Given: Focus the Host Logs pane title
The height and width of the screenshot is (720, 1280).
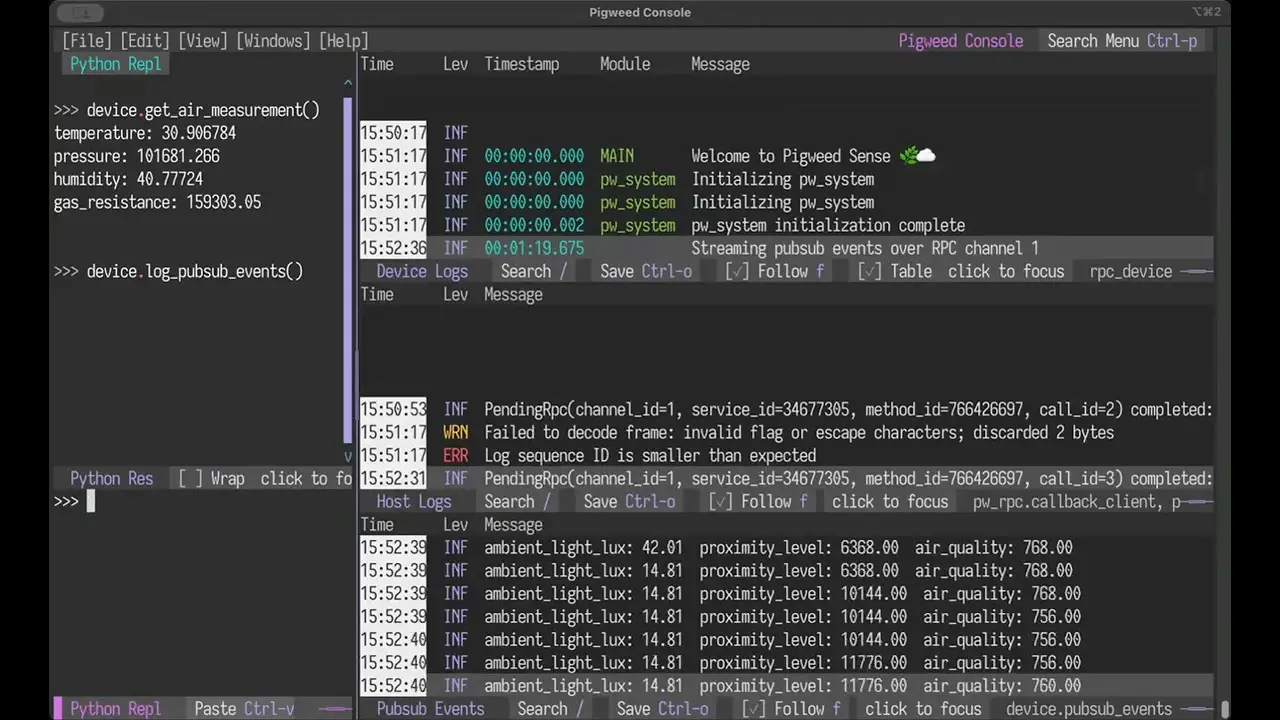Looking at the screenshot, I should [x=414, y=502].
